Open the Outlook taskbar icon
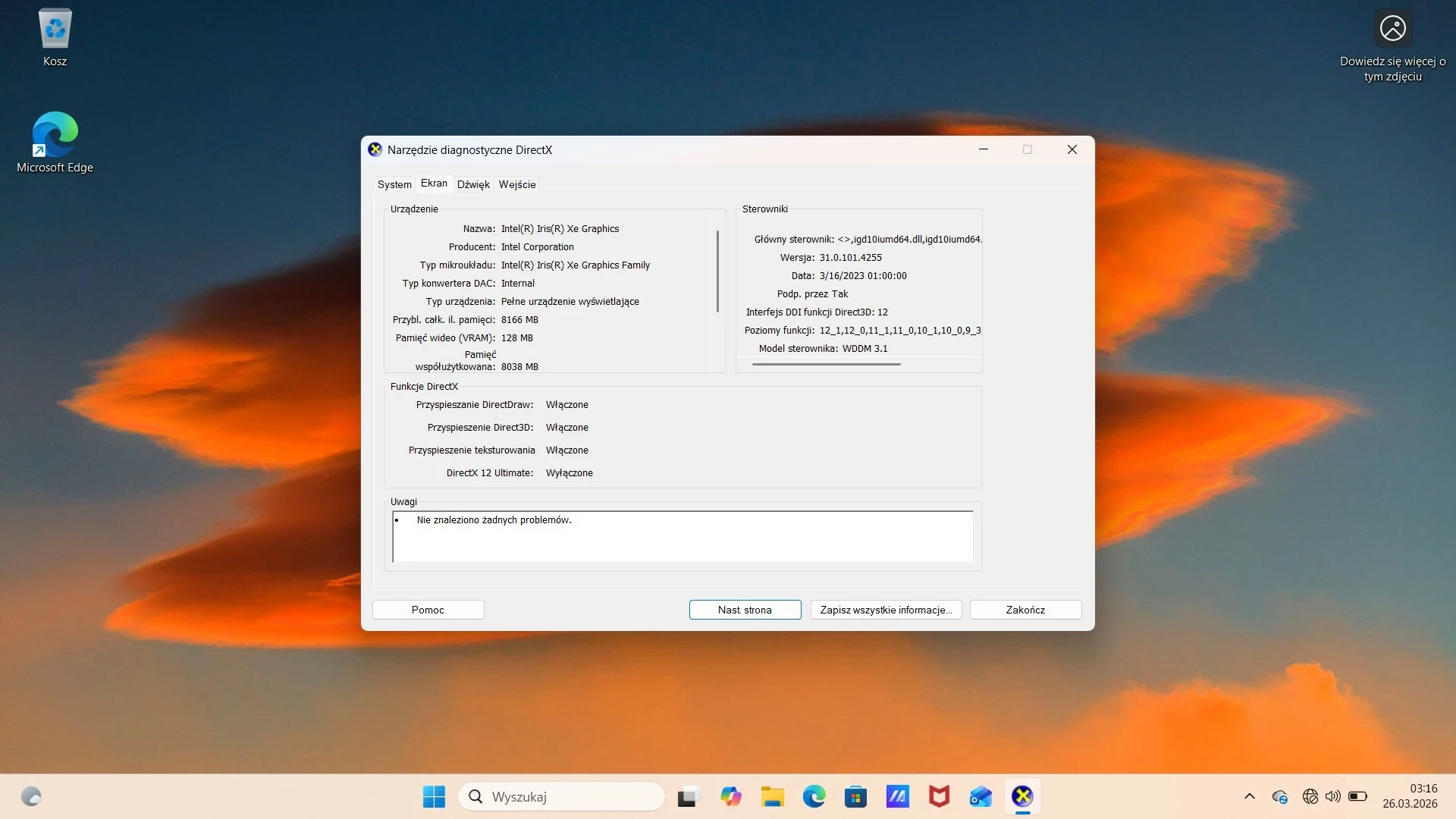This screenshot has height=819, width=1456. 981,796
